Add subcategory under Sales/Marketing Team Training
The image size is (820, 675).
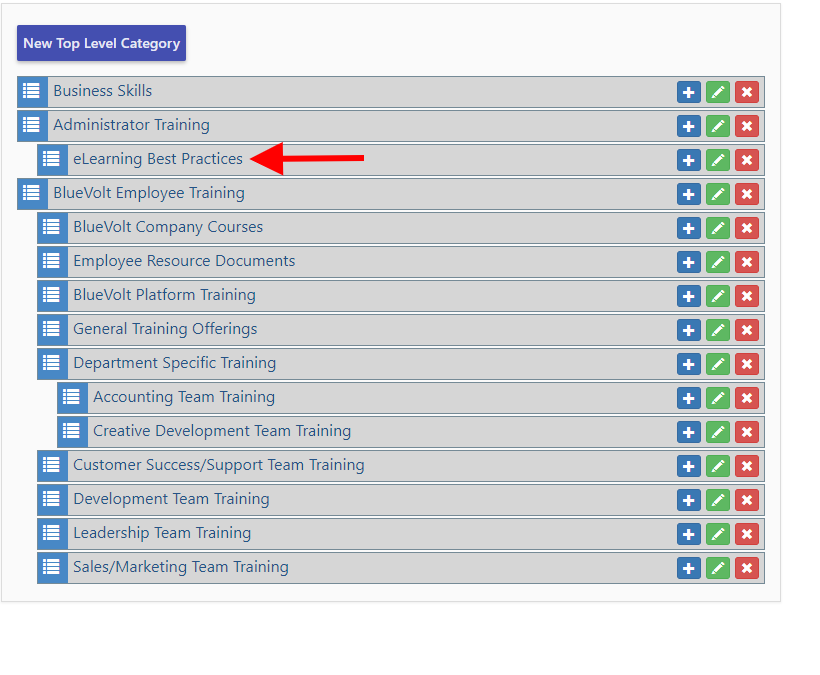[x=689, y=568]
